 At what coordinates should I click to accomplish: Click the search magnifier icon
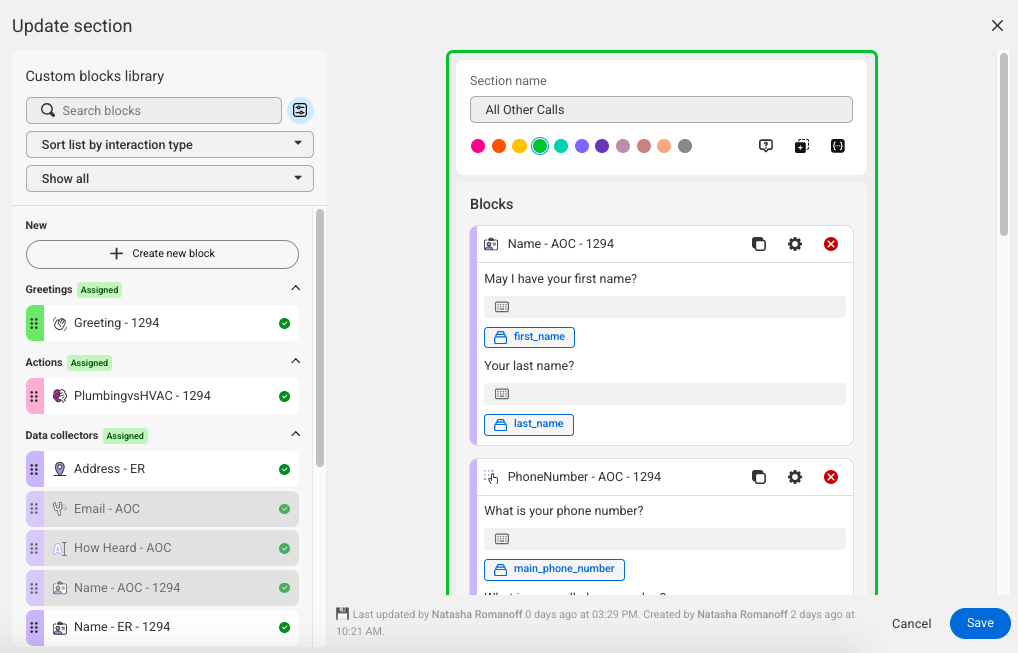pyautogui.click(x=48, y=110)
